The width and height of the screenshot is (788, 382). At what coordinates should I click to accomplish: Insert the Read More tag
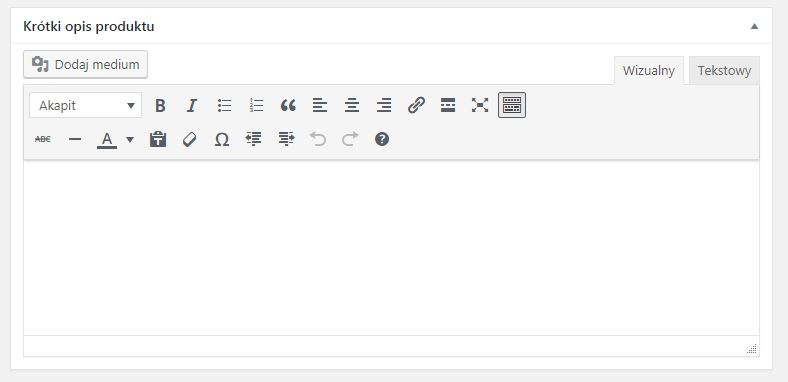[x=448, y=105]
